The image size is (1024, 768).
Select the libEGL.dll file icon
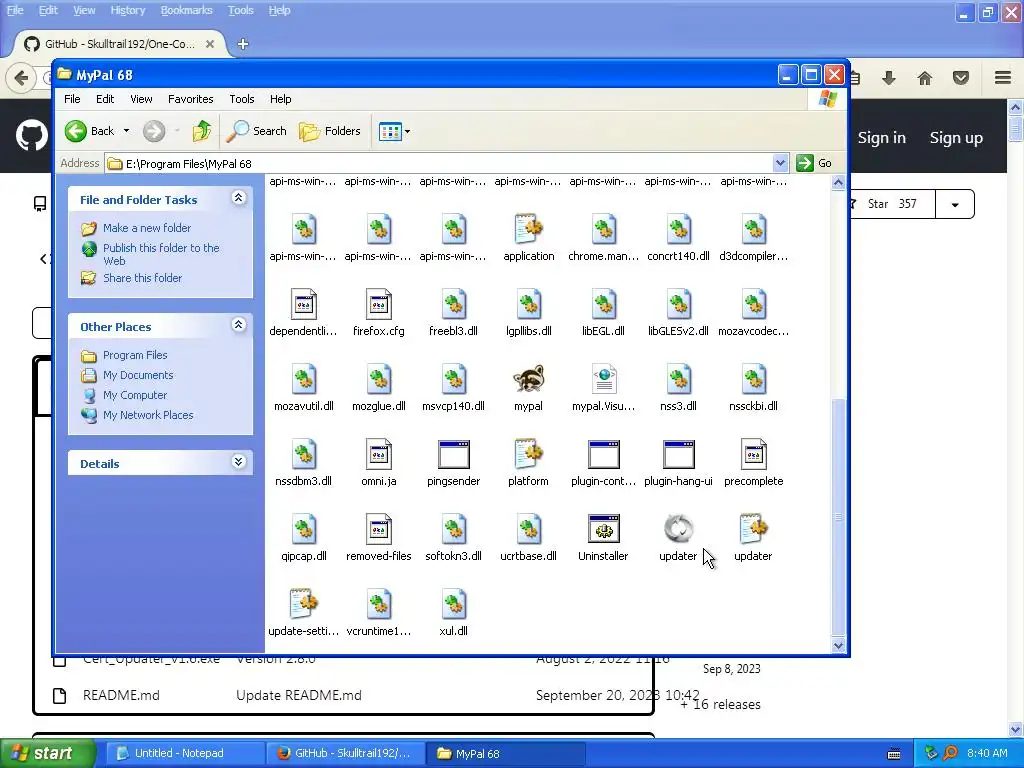tap(603, 304)
